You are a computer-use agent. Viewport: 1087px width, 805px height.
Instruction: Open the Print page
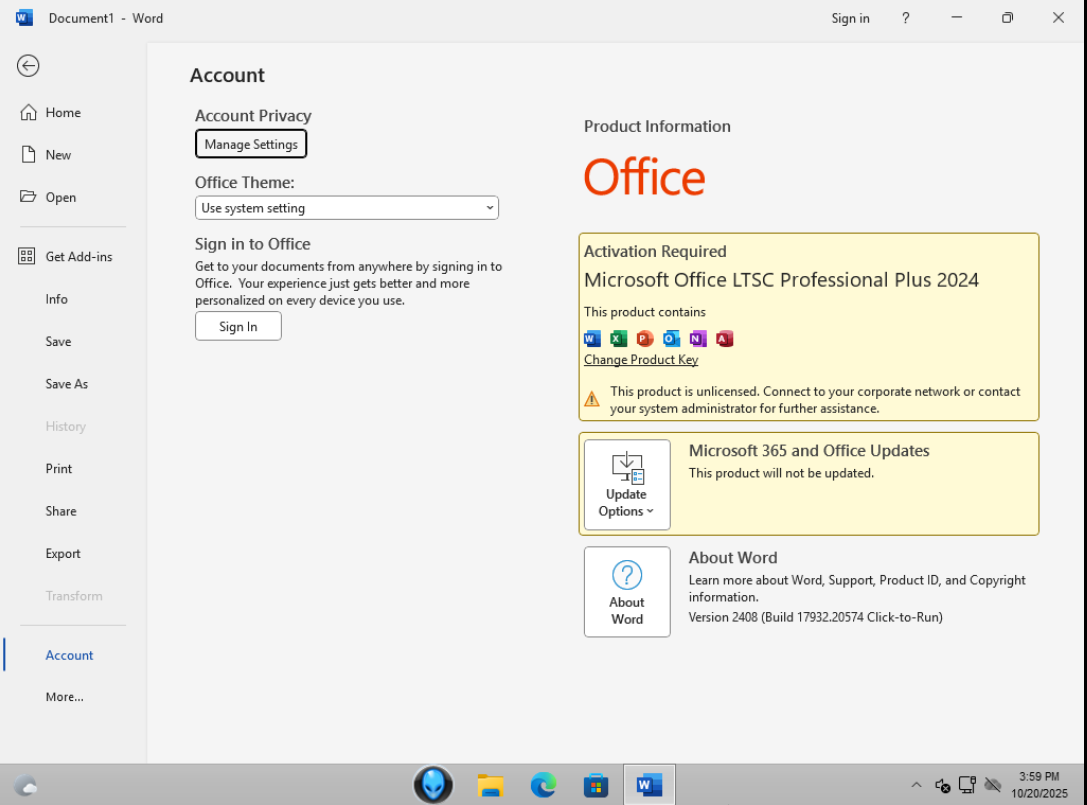(x=59, y=469)
